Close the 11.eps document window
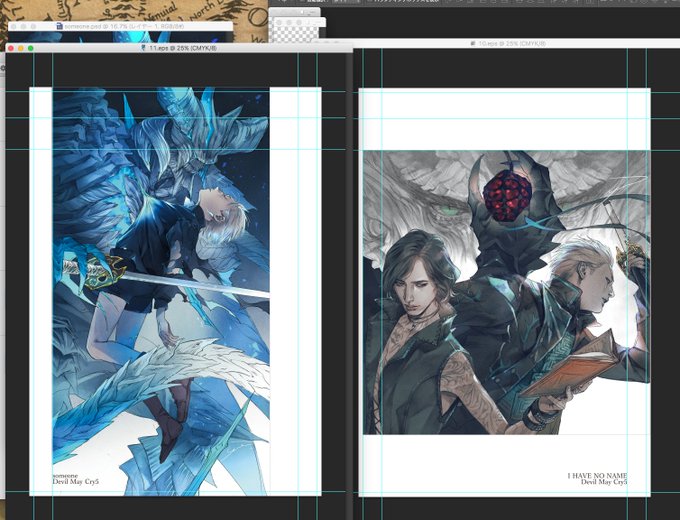 pos(11,48)
